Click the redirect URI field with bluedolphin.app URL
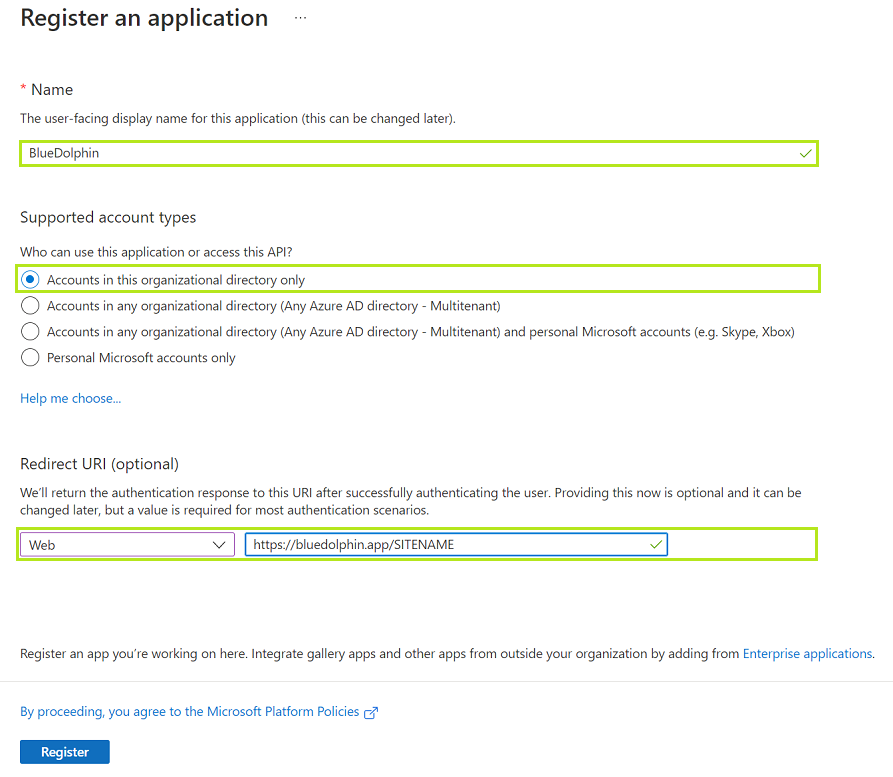Image resolution: width=893 pixels, height=777 pixels. pos(456,545)
